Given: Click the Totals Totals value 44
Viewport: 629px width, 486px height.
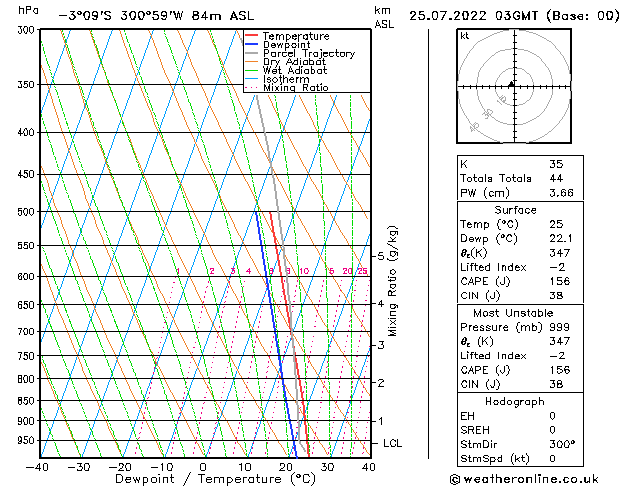Looking at the screenshot, I should click(x=556, y=178).
